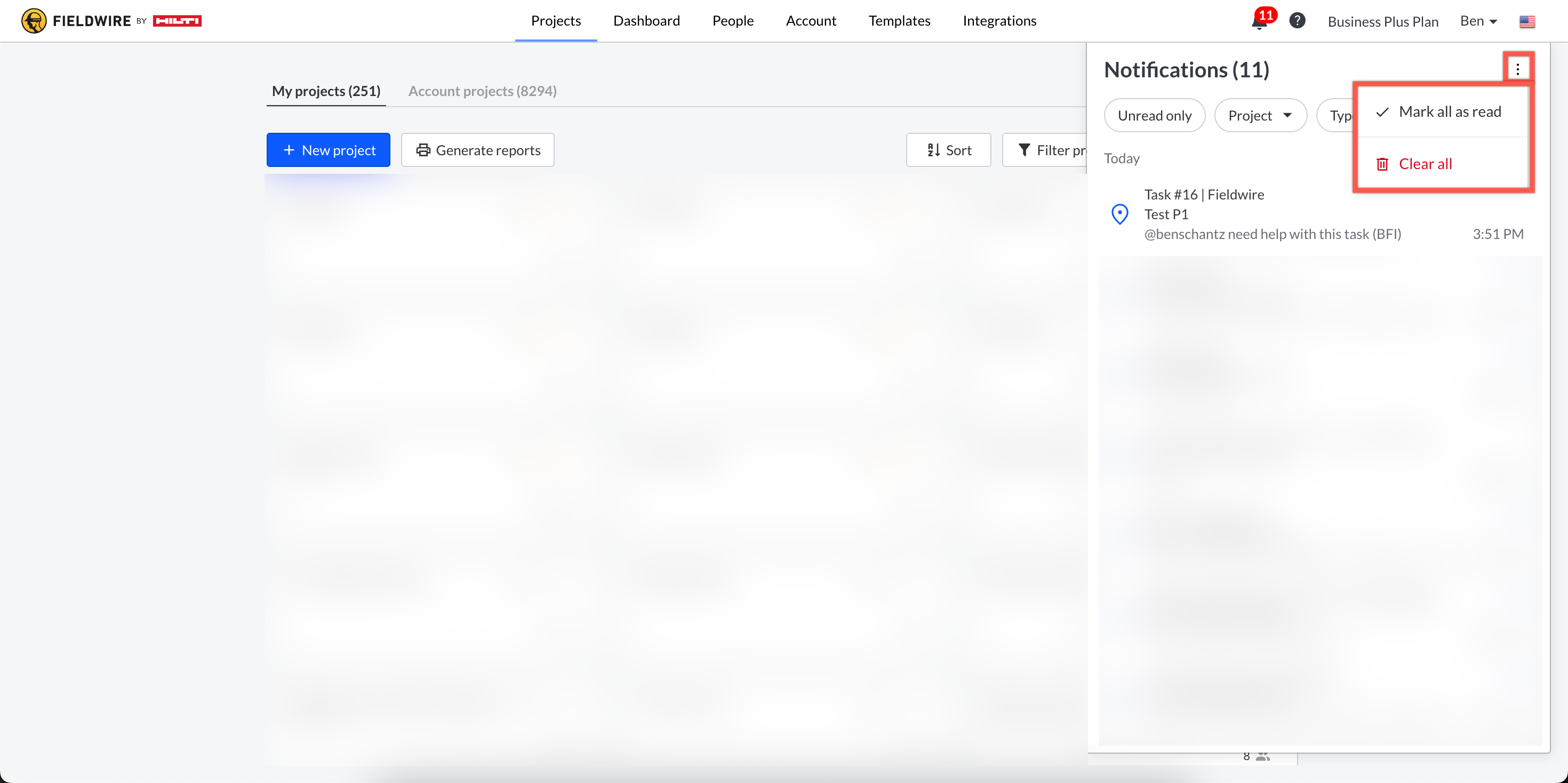Click the US flag language icon
1568x783 pixels.
click(x=1526, y=22)
